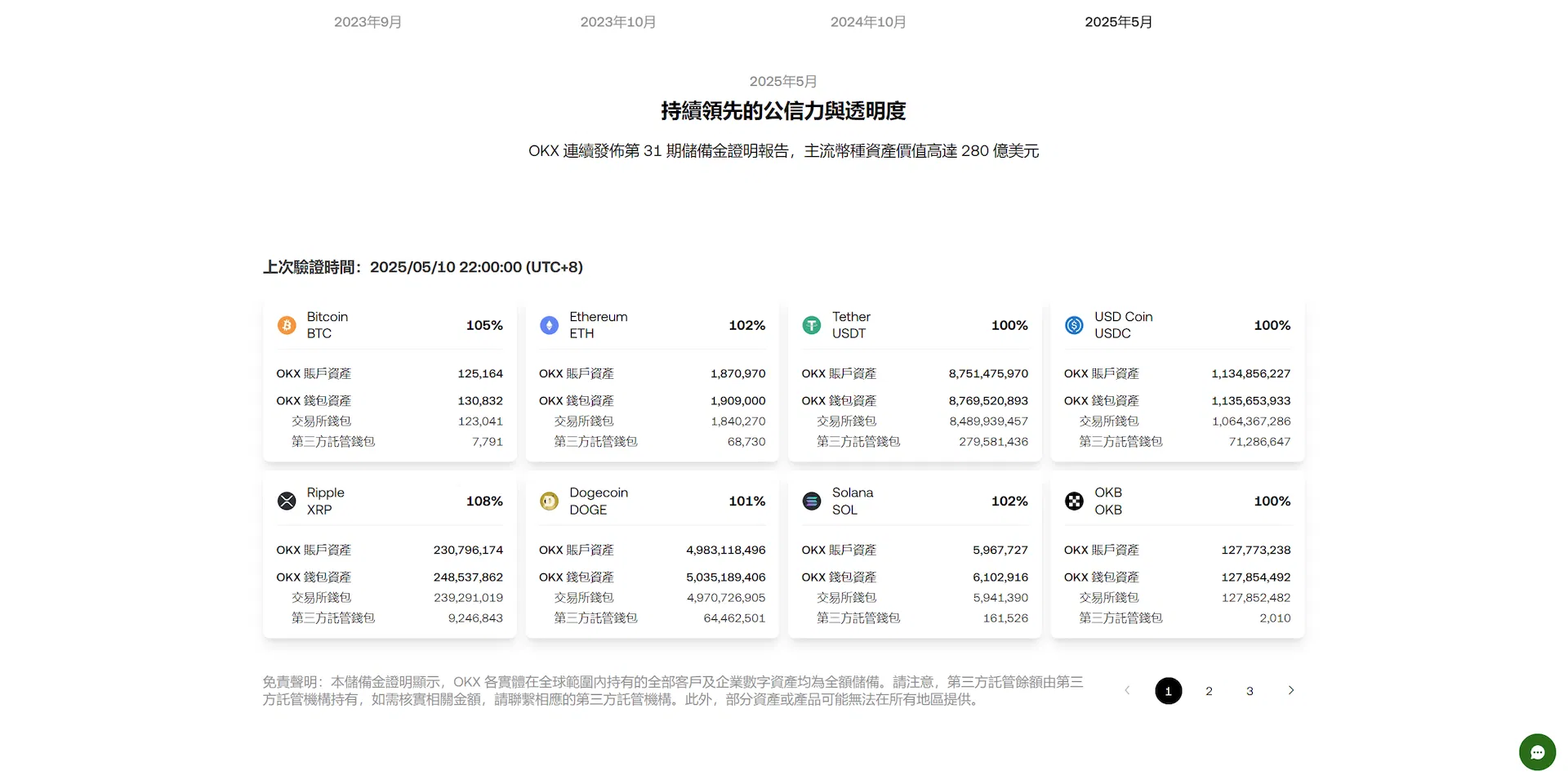Switch to the 2023年10月 timeline tab
Viewport: 1568px width, 780px height.
point(618,22)
